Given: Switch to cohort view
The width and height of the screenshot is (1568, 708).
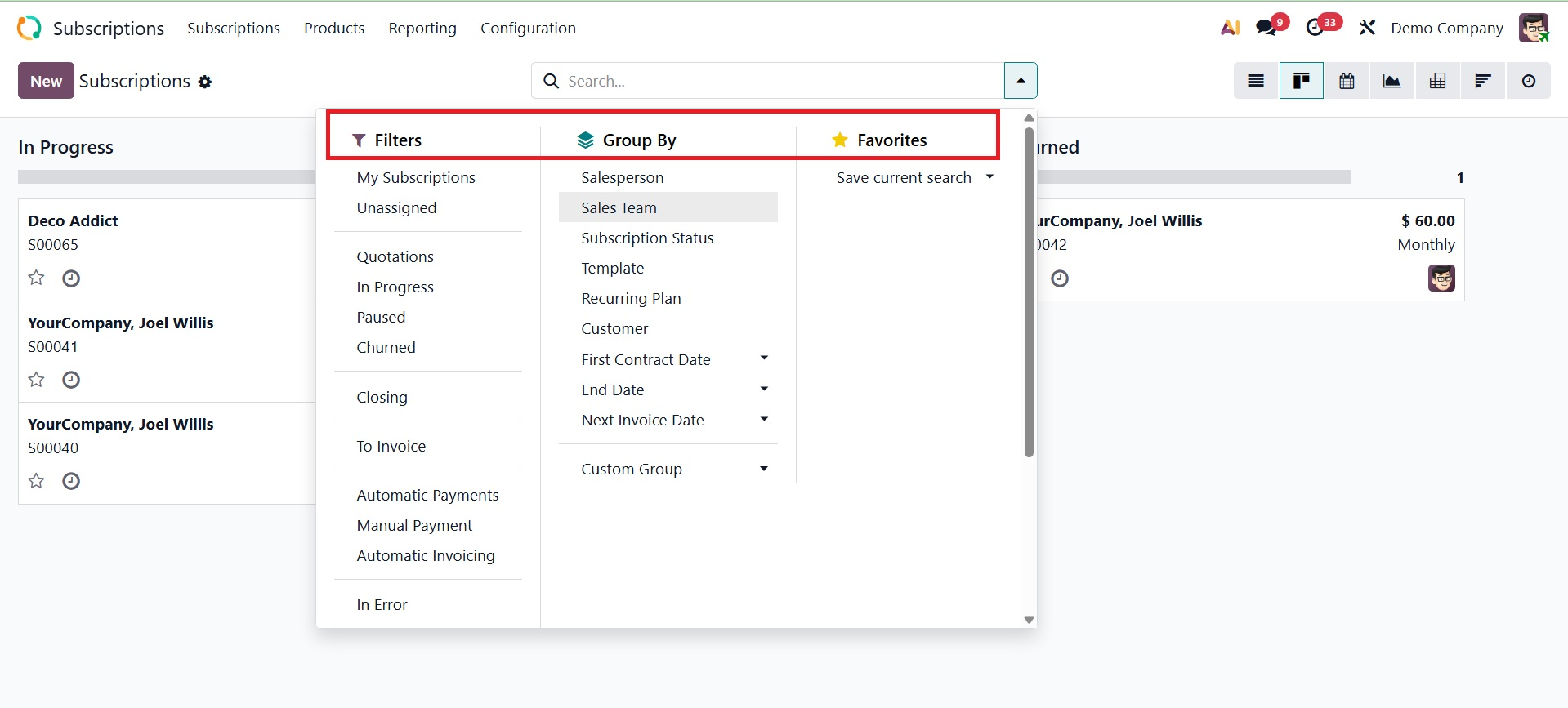Looking at the screenshot, I should pyautogui.click(x=1482, y=81).
